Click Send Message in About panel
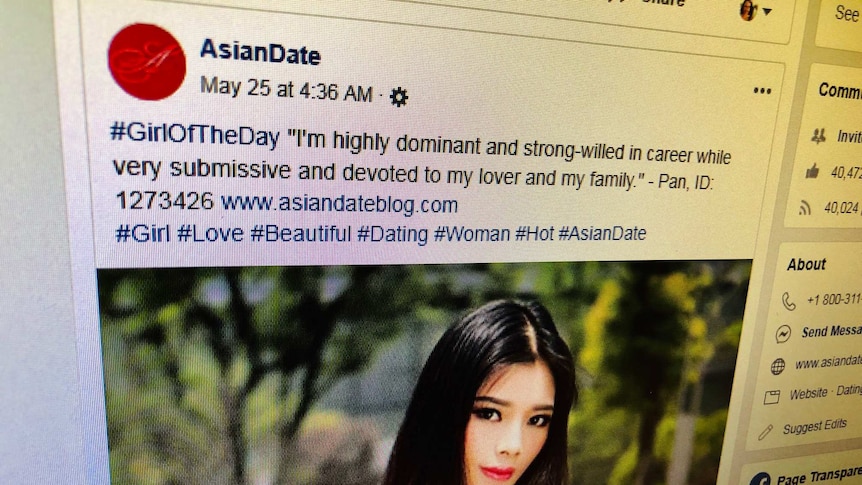The width and height of the screenshot is (862, 485). point(831,331)
